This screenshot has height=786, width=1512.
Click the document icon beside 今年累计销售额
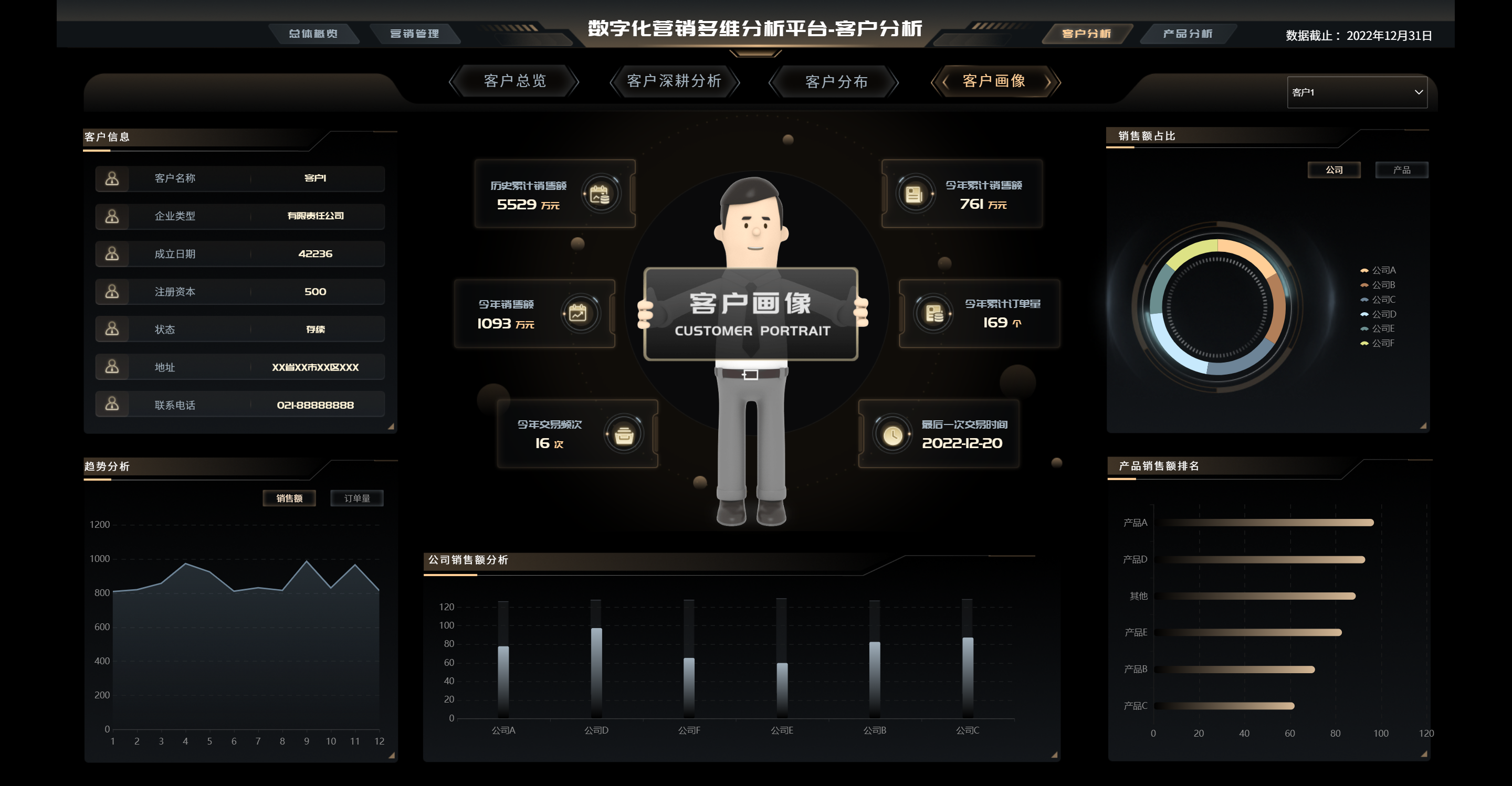point(914,194)
